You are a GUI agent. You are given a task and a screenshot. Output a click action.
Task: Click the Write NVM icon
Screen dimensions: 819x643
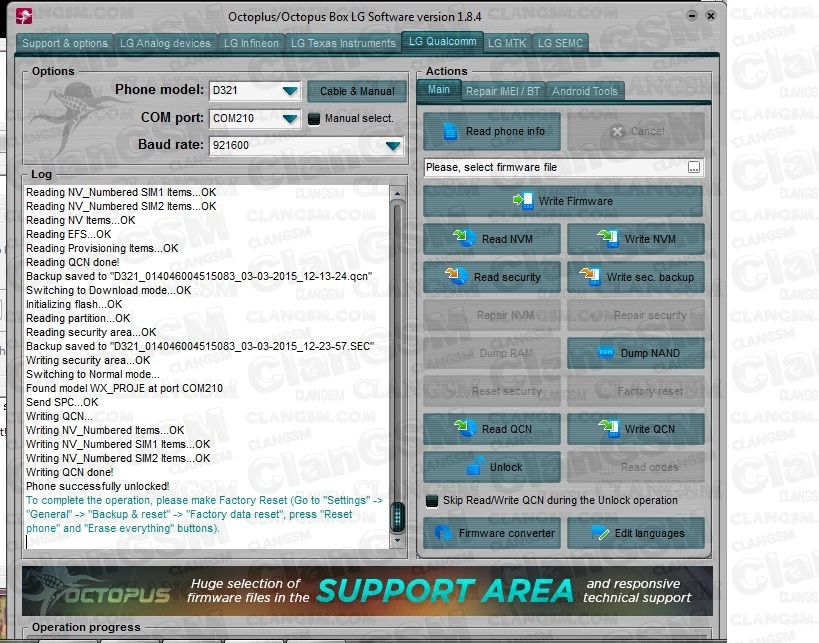pyautogui.click(x=608, y=238)
